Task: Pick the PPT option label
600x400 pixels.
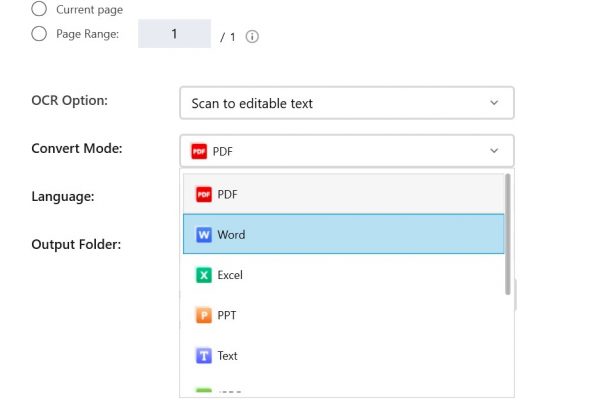Action: 227,315
